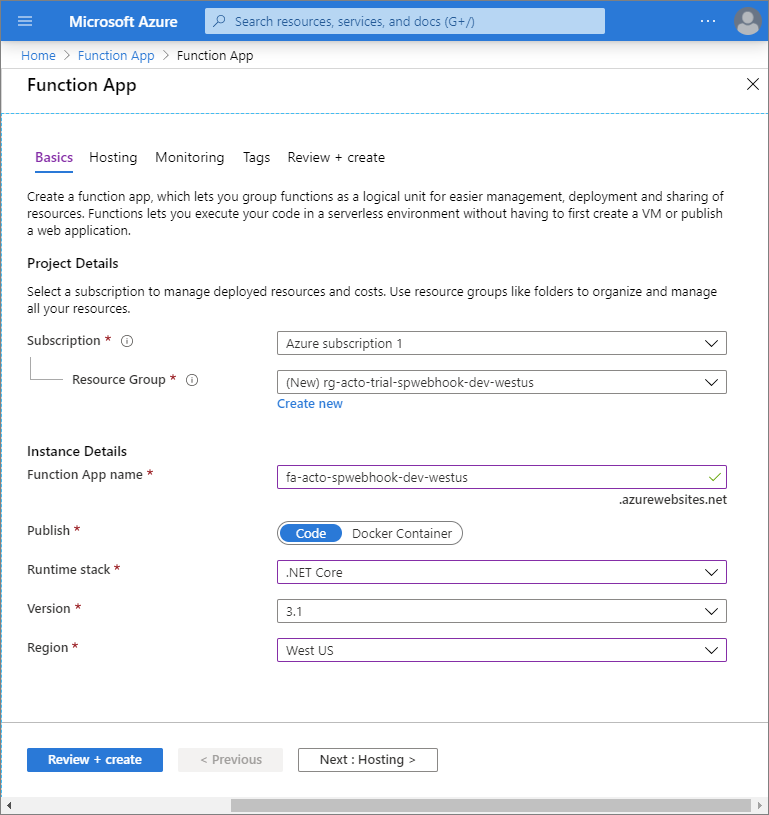The height and width of the screenshot is (815, 769).
Task: Open the Runtime stack dropdown
Action: tap(502, 572)
